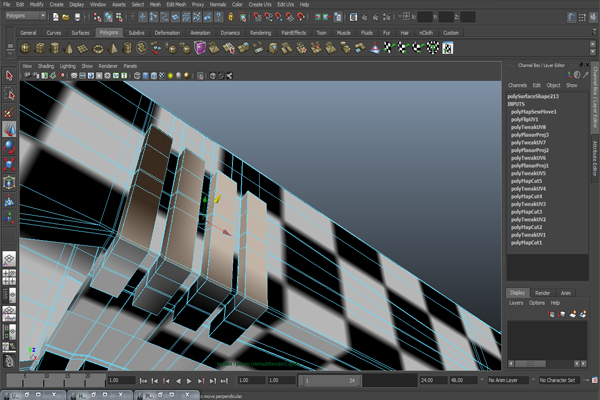Screen dimensions: 600x400
Task: Open the Edit Mesh menu
Action: (x=176, y=5)
